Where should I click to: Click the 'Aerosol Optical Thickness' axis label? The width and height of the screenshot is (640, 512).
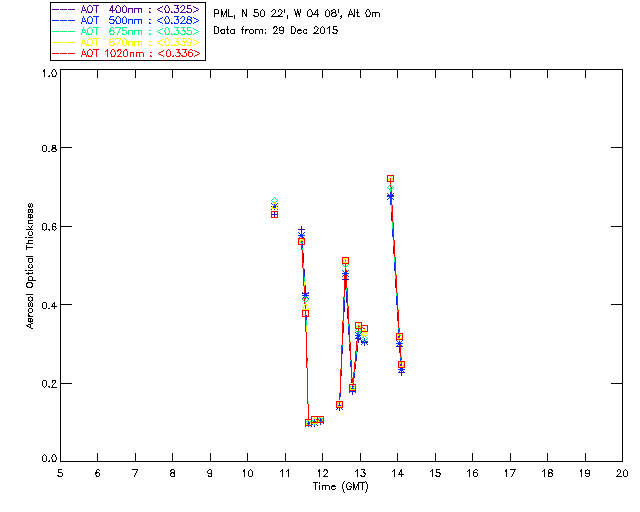click(x=30, y=266)
